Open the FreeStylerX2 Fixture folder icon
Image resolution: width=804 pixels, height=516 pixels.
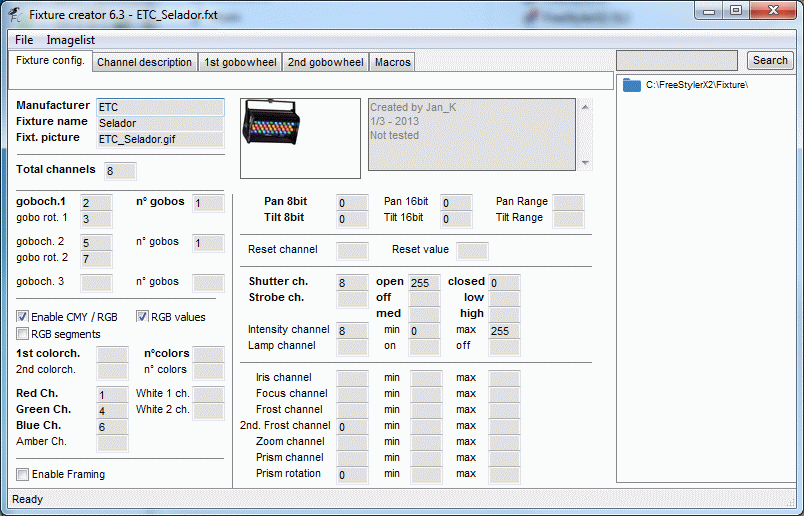pos(632,85)
